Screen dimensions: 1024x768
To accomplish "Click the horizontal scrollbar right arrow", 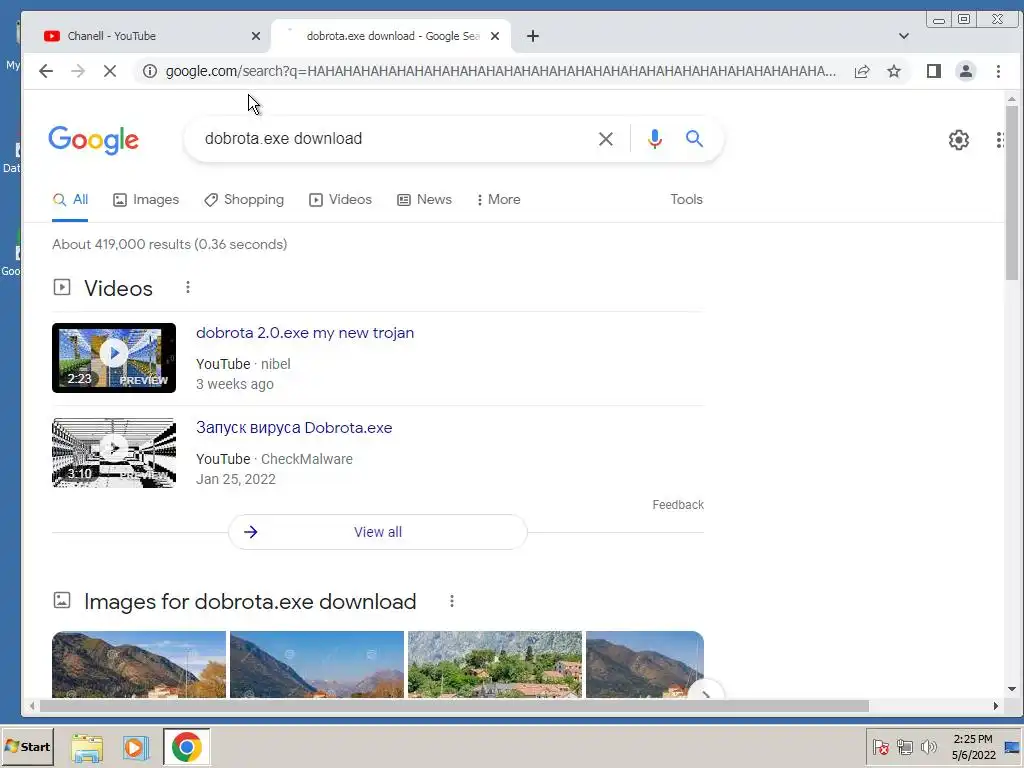I will click(x=995, y=706).
